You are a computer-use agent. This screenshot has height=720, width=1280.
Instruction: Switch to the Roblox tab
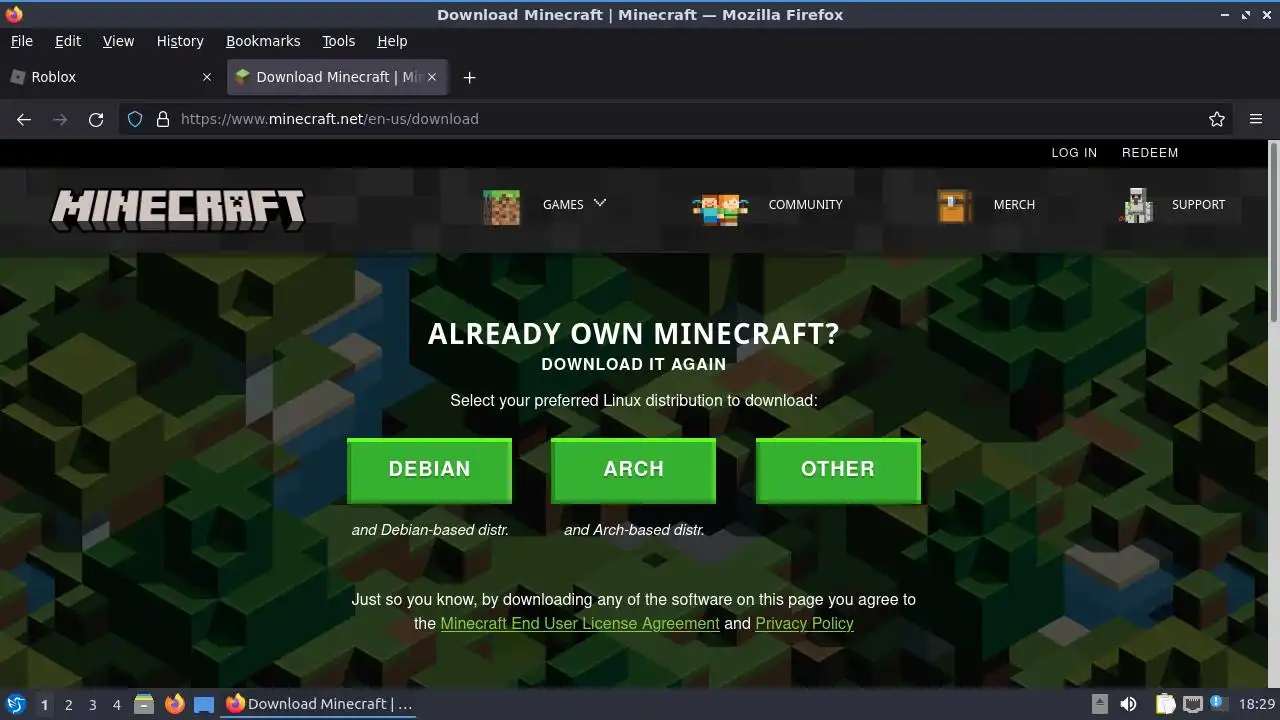tap(112, 77)
